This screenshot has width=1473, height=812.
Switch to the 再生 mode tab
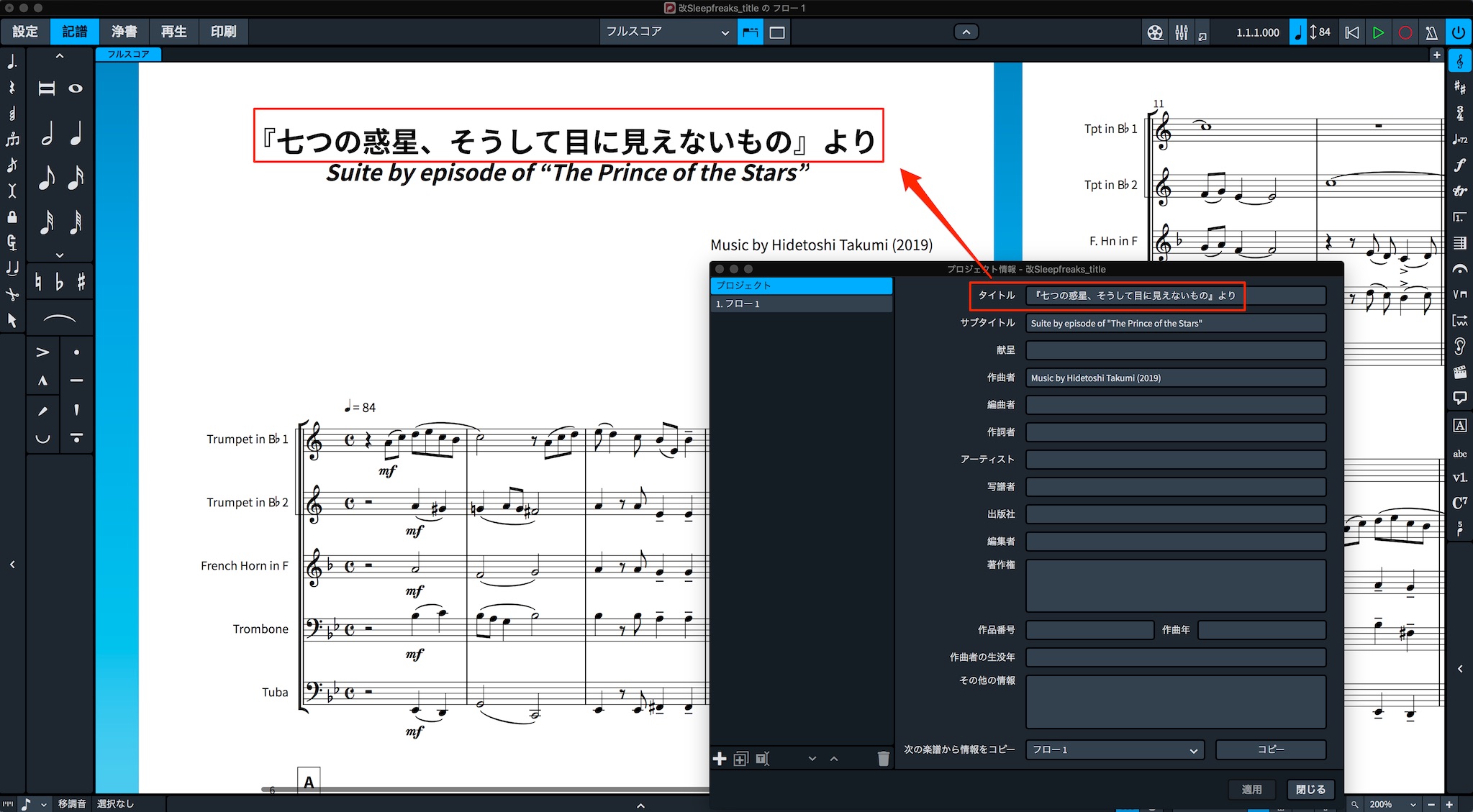click(173, 32)
